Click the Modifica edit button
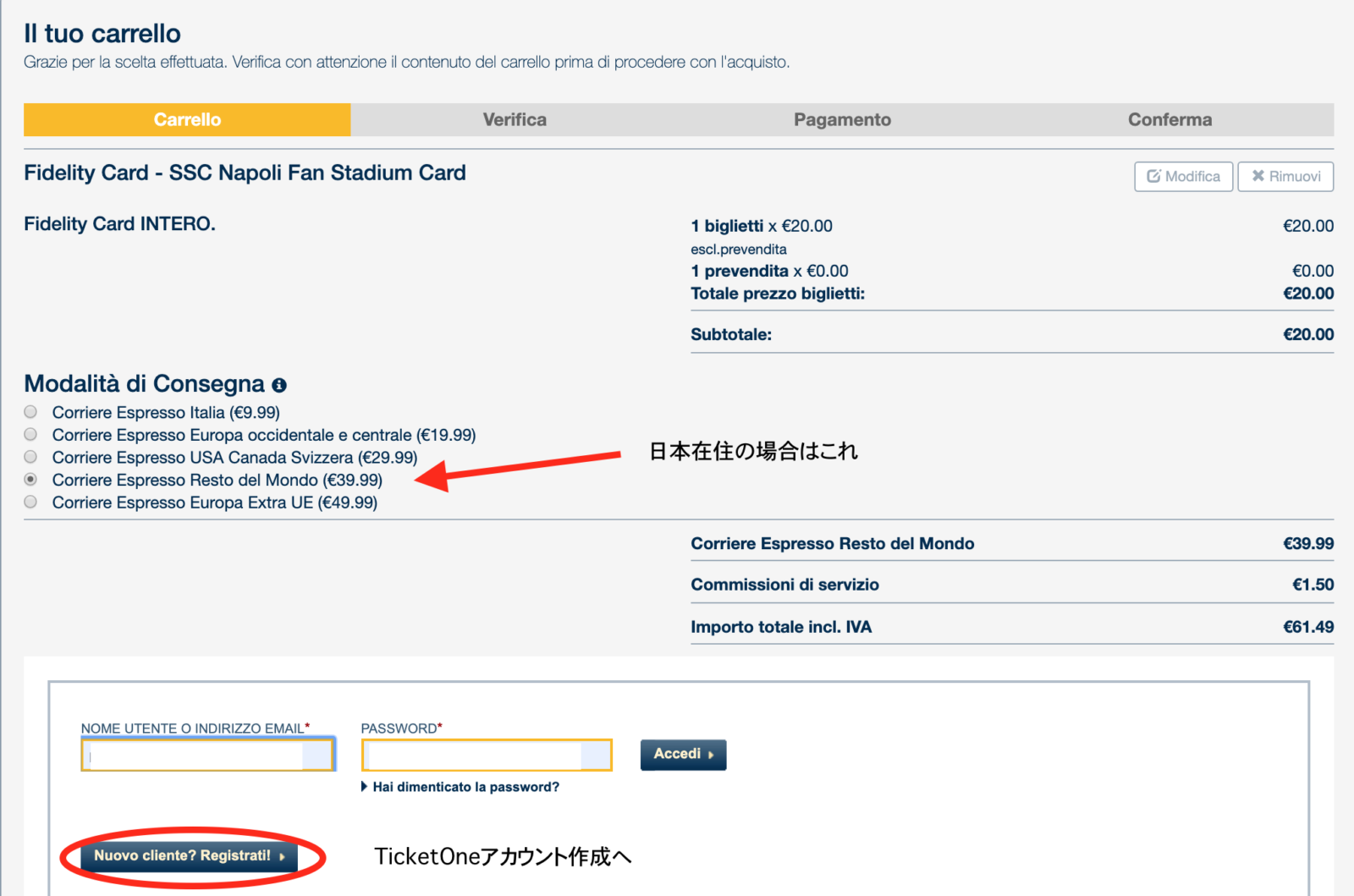Viewport: 1354px width, 896px height. (1183, 177)
